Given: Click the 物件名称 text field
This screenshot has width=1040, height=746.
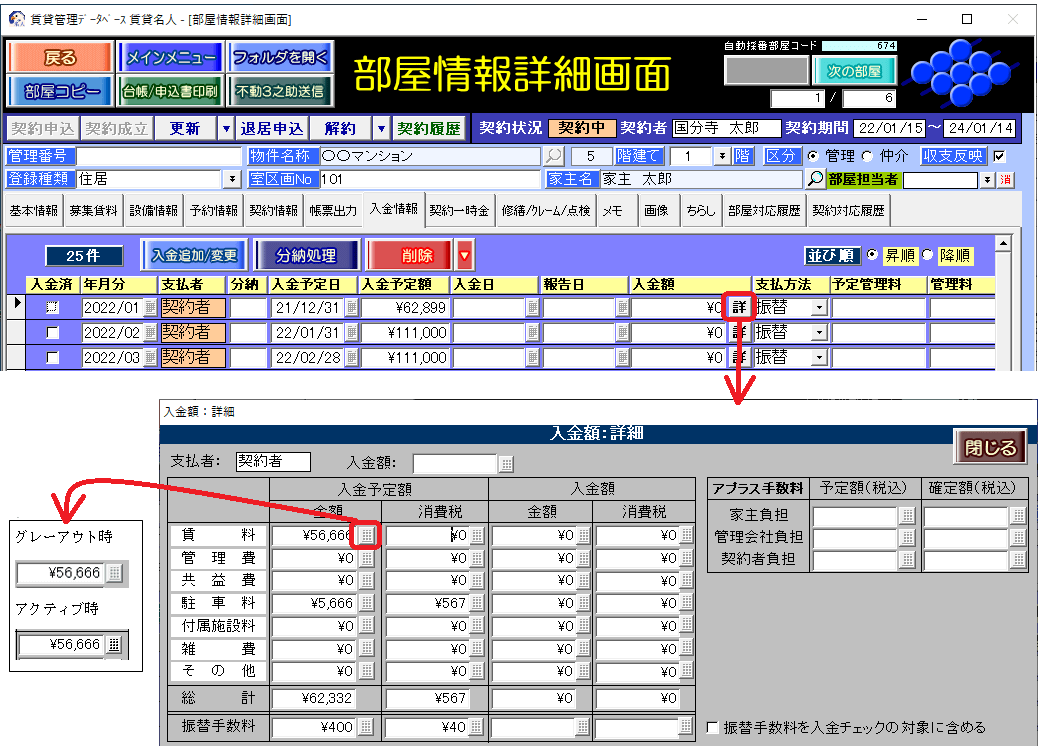Looking at the screenshot, I should tap(430, 156).
